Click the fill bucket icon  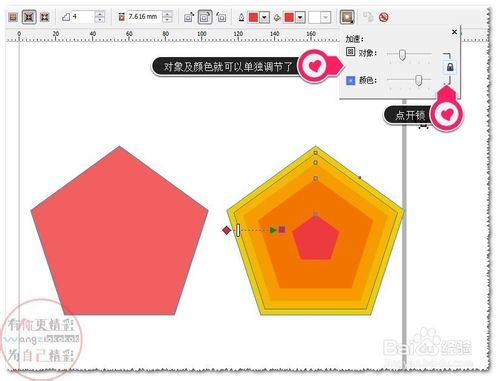tap(277, 18)
